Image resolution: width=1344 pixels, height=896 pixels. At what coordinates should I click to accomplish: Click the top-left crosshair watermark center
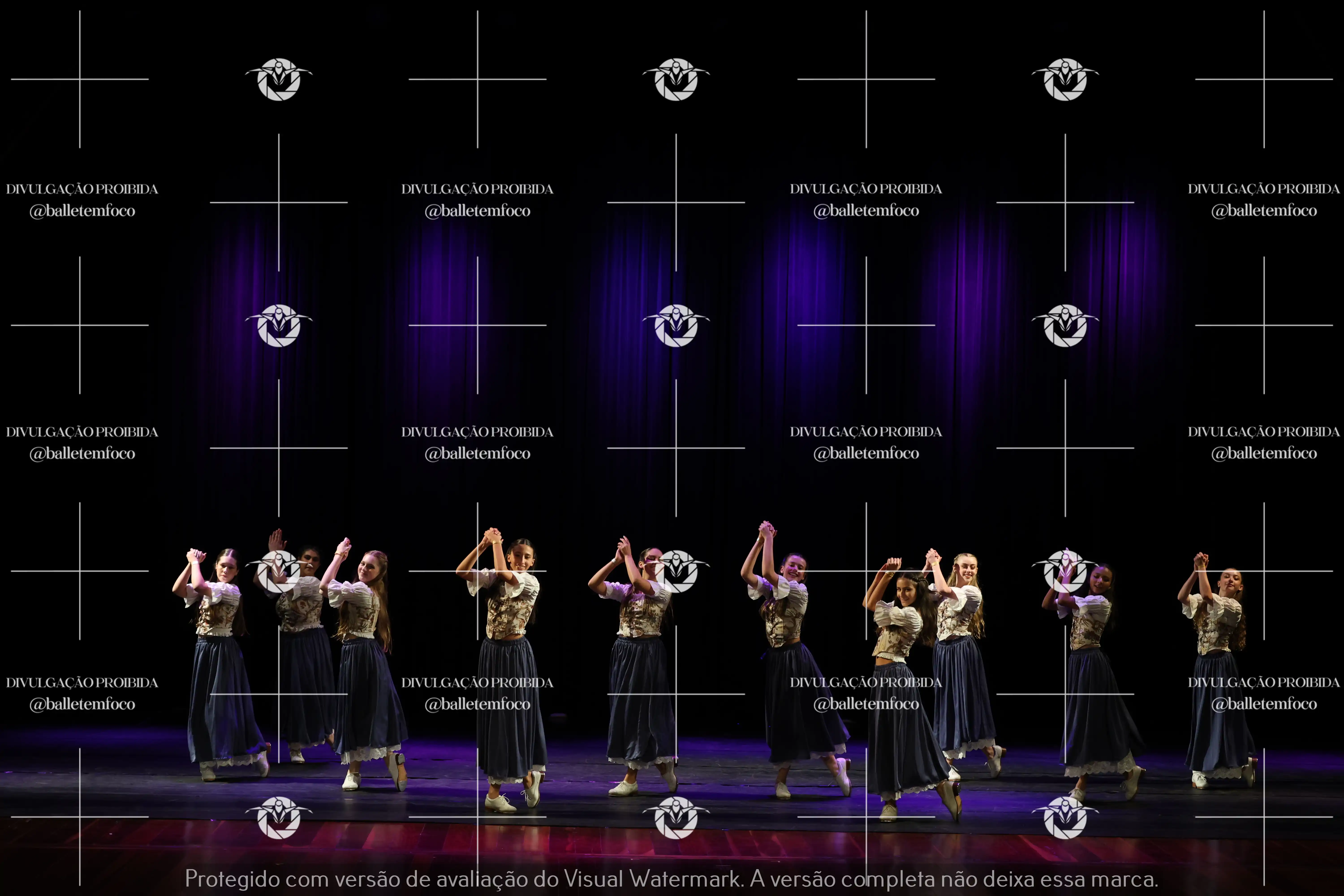[80, 80]
